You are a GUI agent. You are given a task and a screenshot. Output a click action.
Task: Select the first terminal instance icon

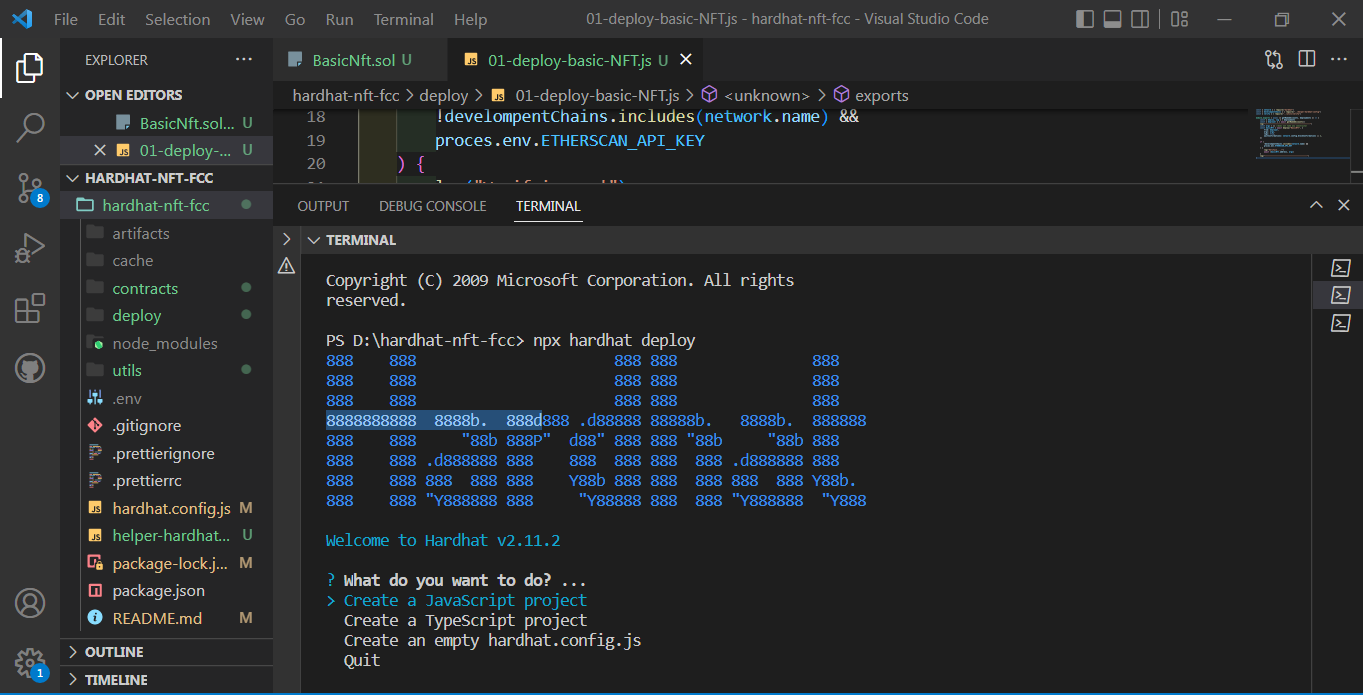point(1340,268)
